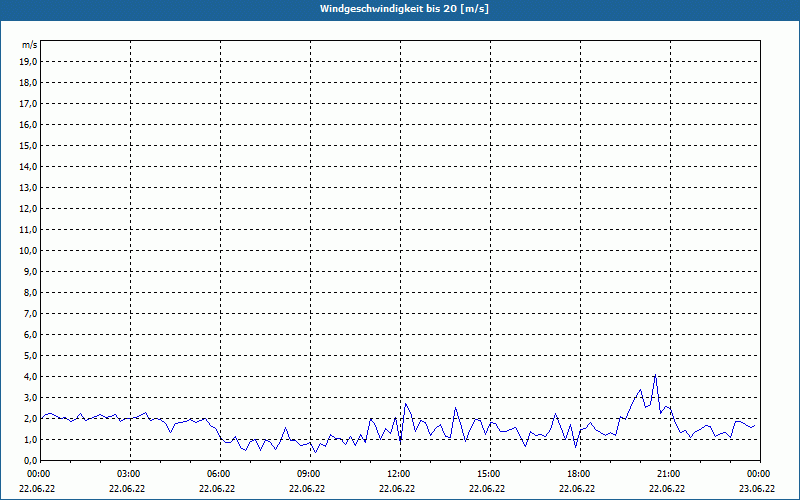Select the '7,0' y-axis label
Screen dimensions: 800x500
30,313
